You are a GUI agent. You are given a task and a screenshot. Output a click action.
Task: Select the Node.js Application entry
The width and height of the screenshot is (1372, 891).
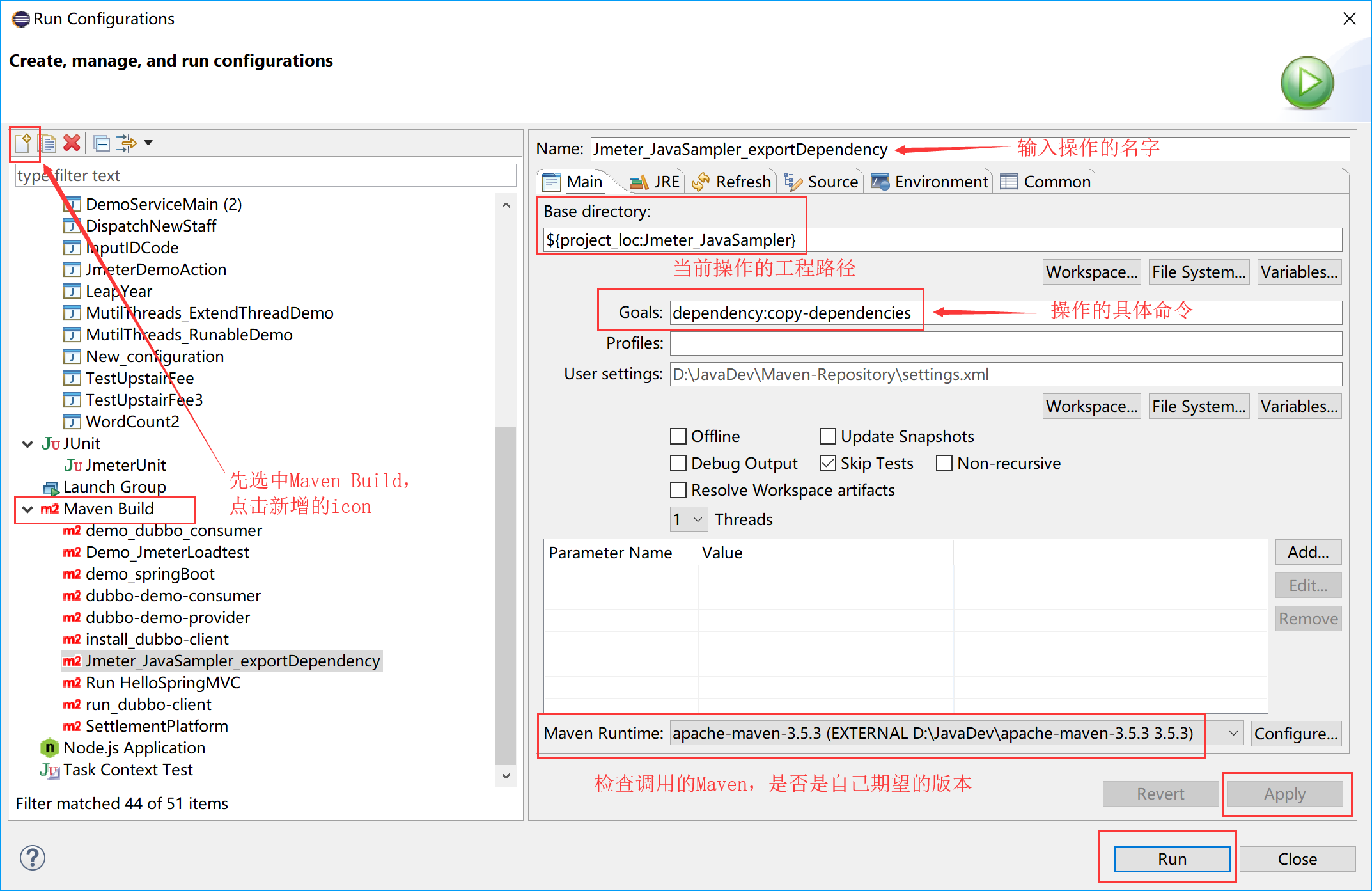[134, 748]
